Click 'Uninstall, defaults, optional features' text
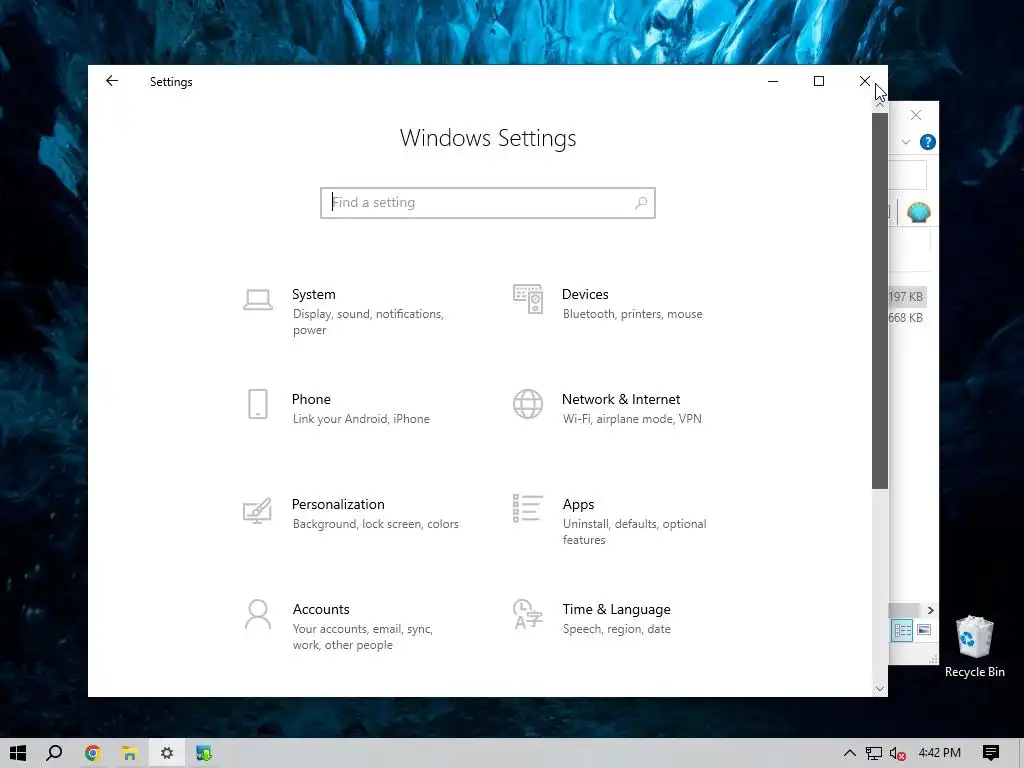The image size is (1024, 768). [x=635, y=532]
